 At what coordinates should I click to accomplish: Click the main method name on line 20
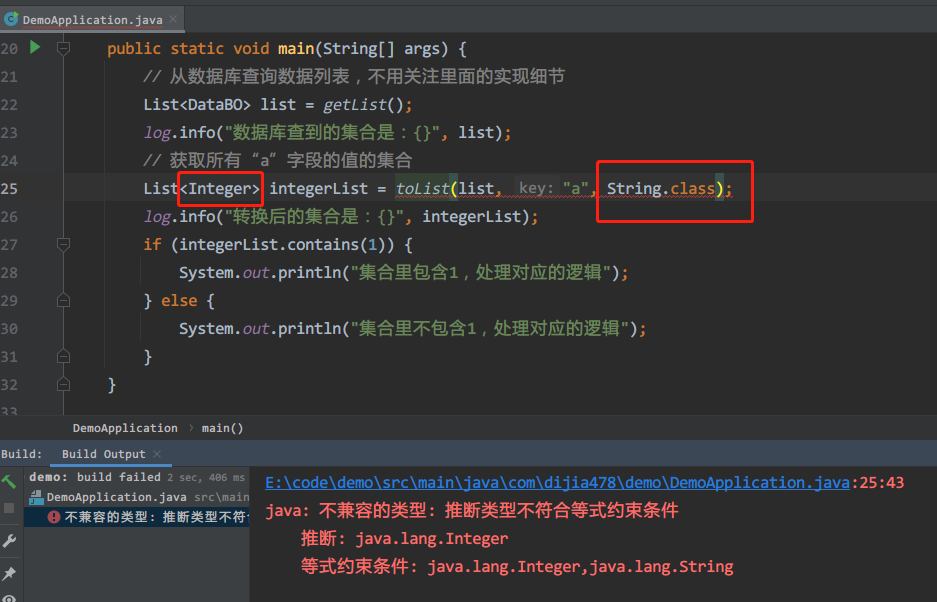[296, 48]
